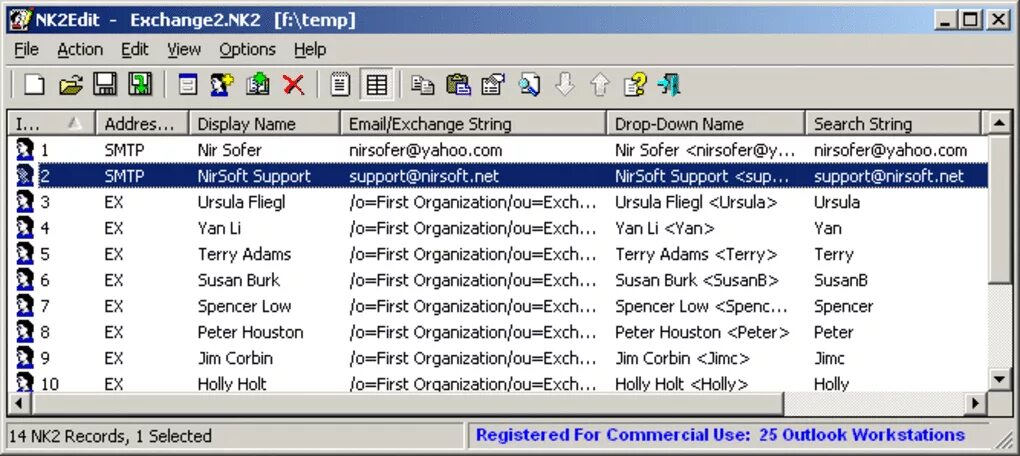Select the Spencer Low display name

point(244,306)
